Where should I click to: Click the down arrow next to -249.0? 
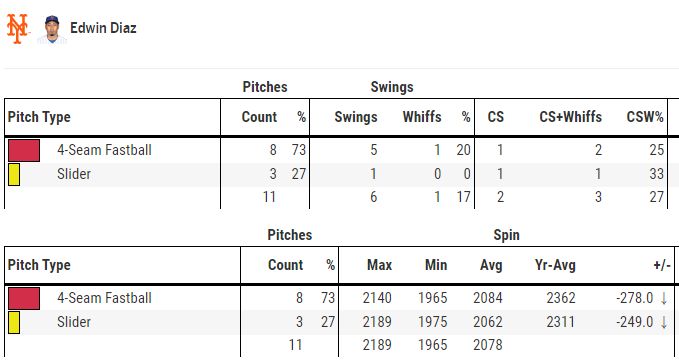[x=664, y=322]
